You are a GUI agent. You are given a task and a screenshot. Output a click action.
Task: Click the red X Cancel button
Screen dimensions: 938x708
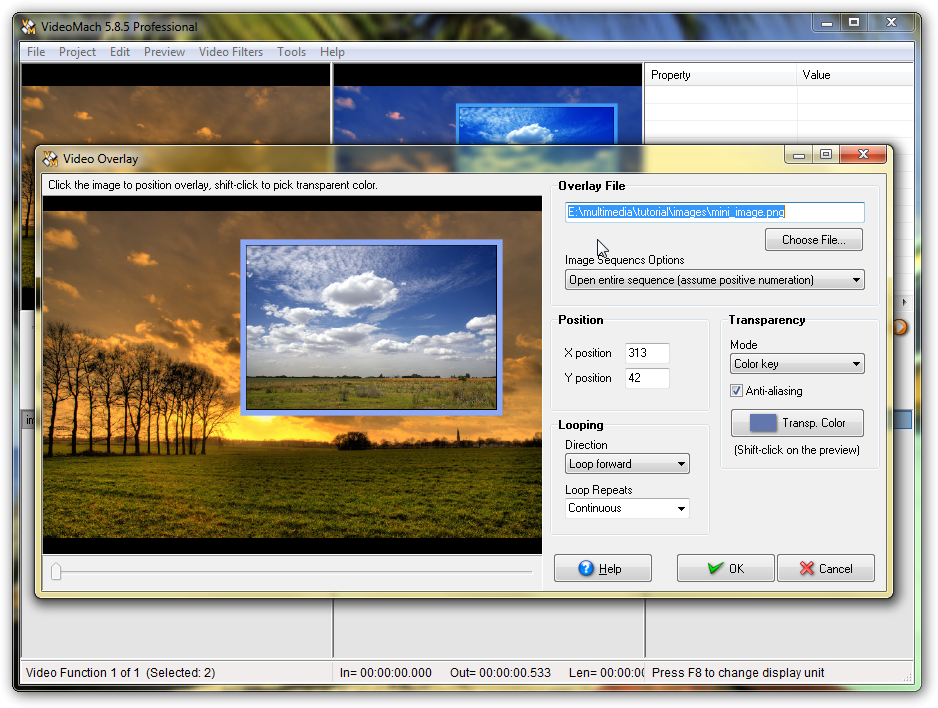[825, 568]
